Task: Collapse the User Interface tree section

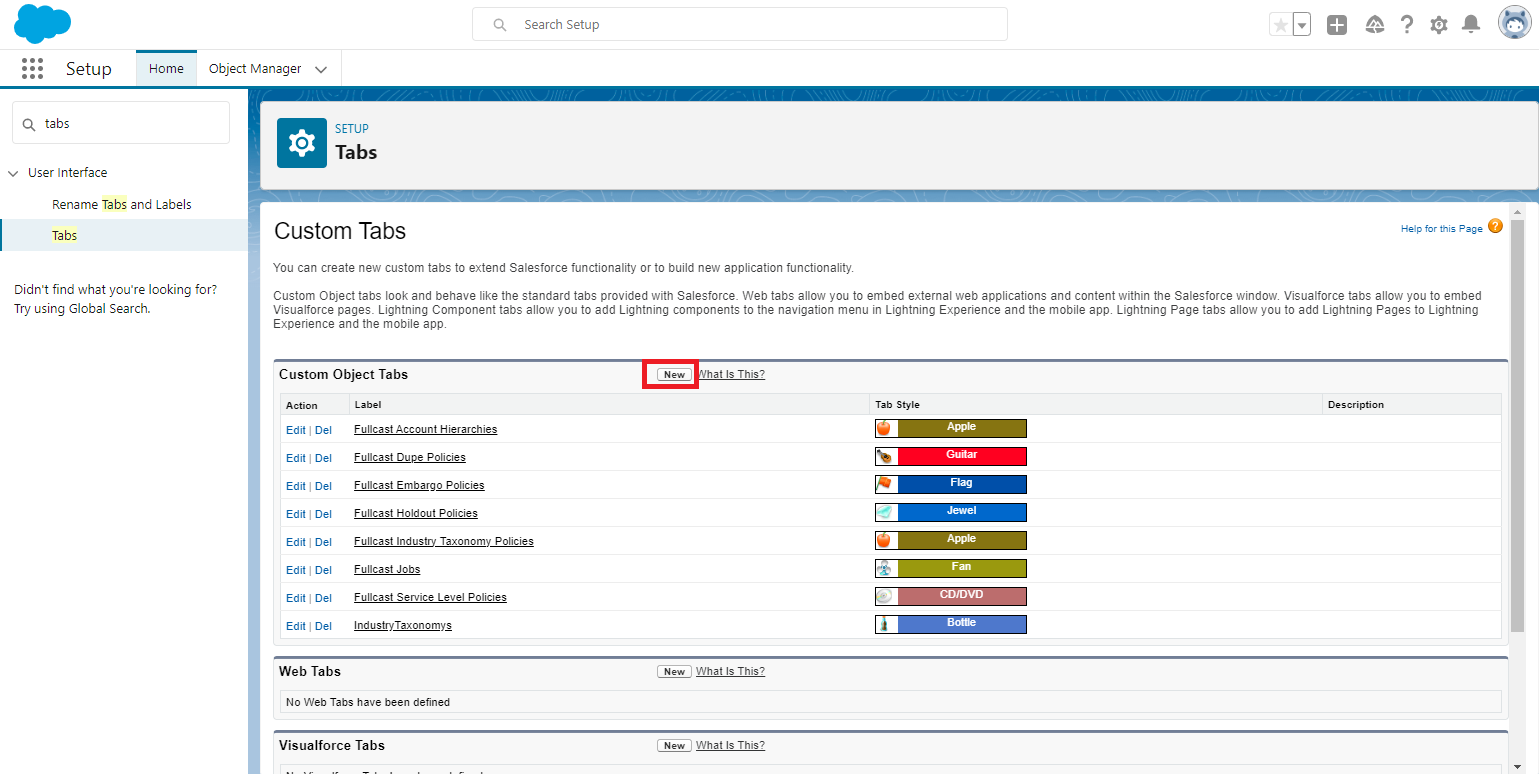Action: pyautogui.click(x=13, y=173)
